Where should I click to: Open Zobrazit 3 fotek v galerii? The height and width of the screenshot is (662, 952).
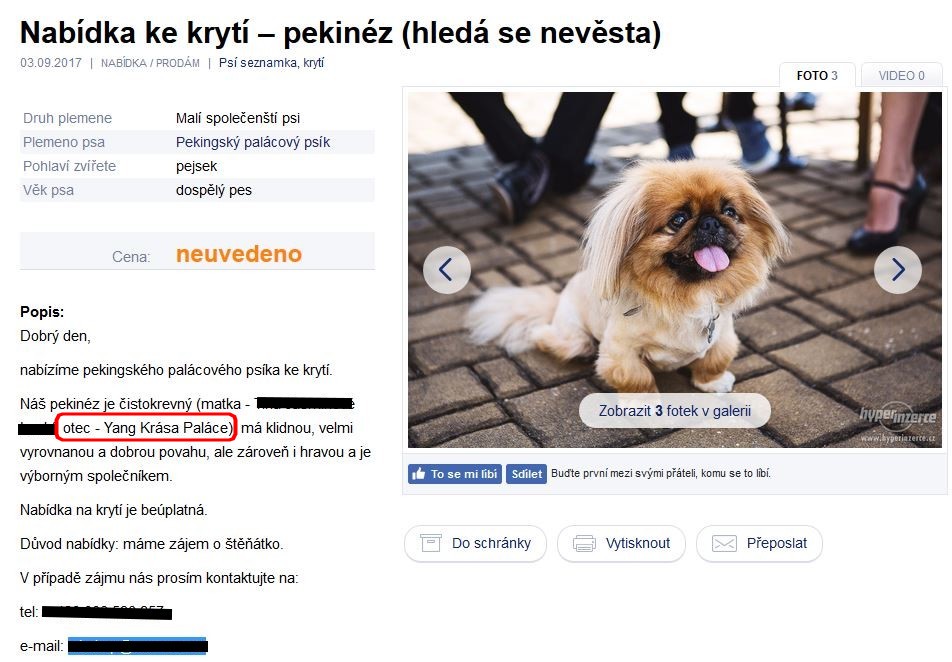click(x=675, y=411)
